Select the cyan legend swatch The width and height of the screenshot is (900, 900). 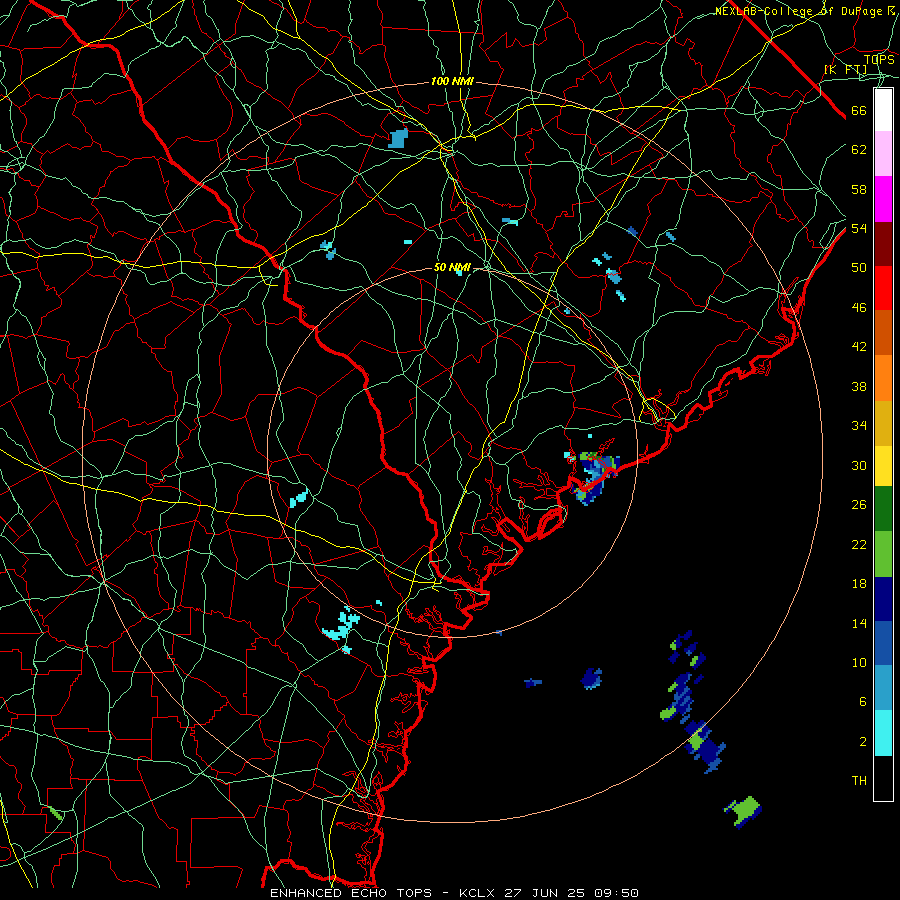point(883,733)
